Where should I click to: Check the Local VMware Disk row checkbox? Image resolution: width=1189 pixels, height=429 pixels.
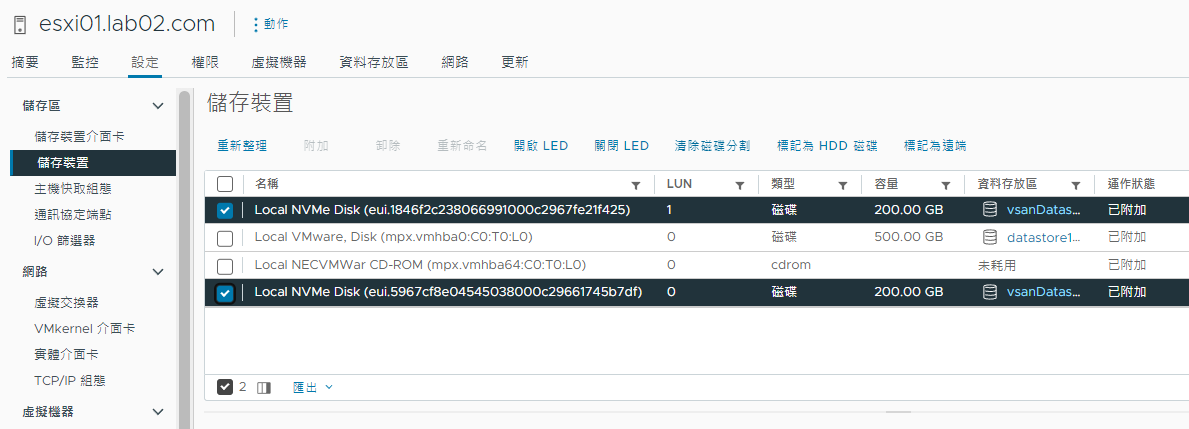coord(224,238)
